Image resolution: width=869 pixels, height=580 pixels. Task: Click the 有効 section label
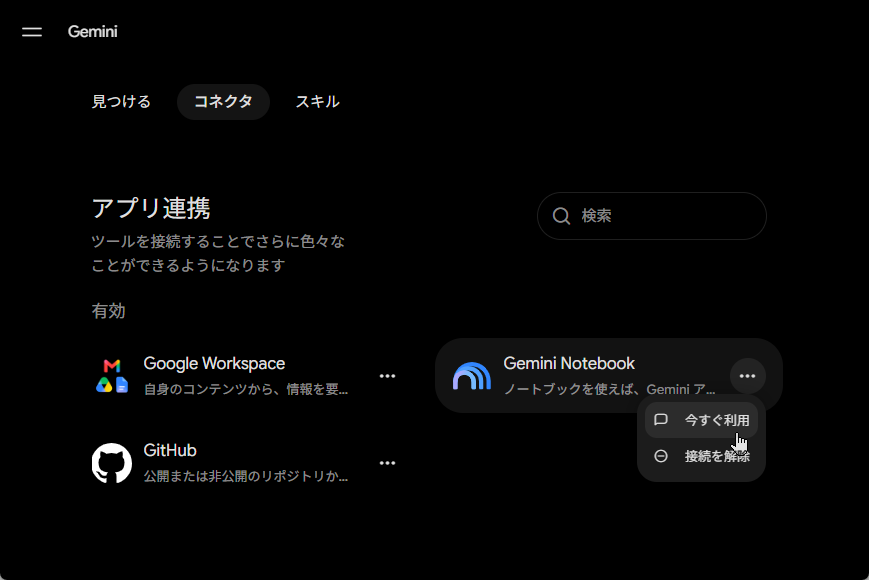(x=109, y=311)
